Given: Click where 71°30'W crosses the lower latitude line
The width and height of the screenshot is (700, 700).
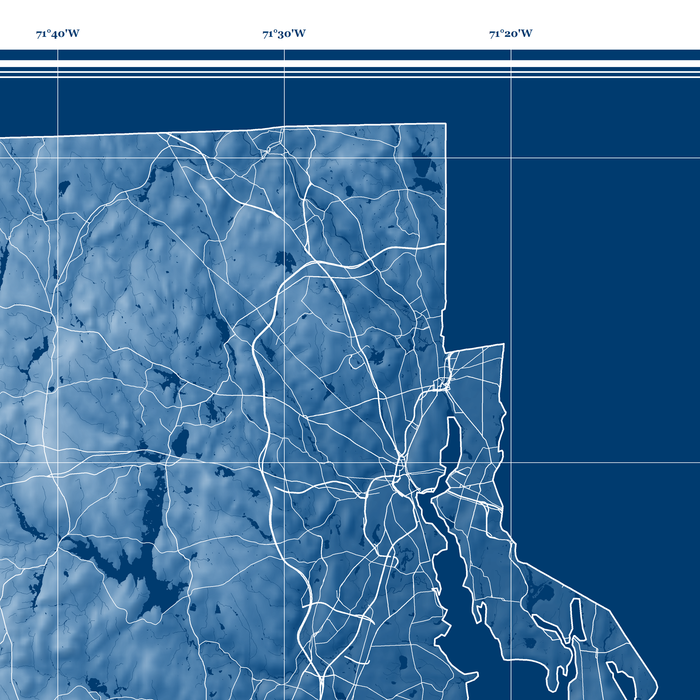Looking at the screenshot, I should click(284, 462).
